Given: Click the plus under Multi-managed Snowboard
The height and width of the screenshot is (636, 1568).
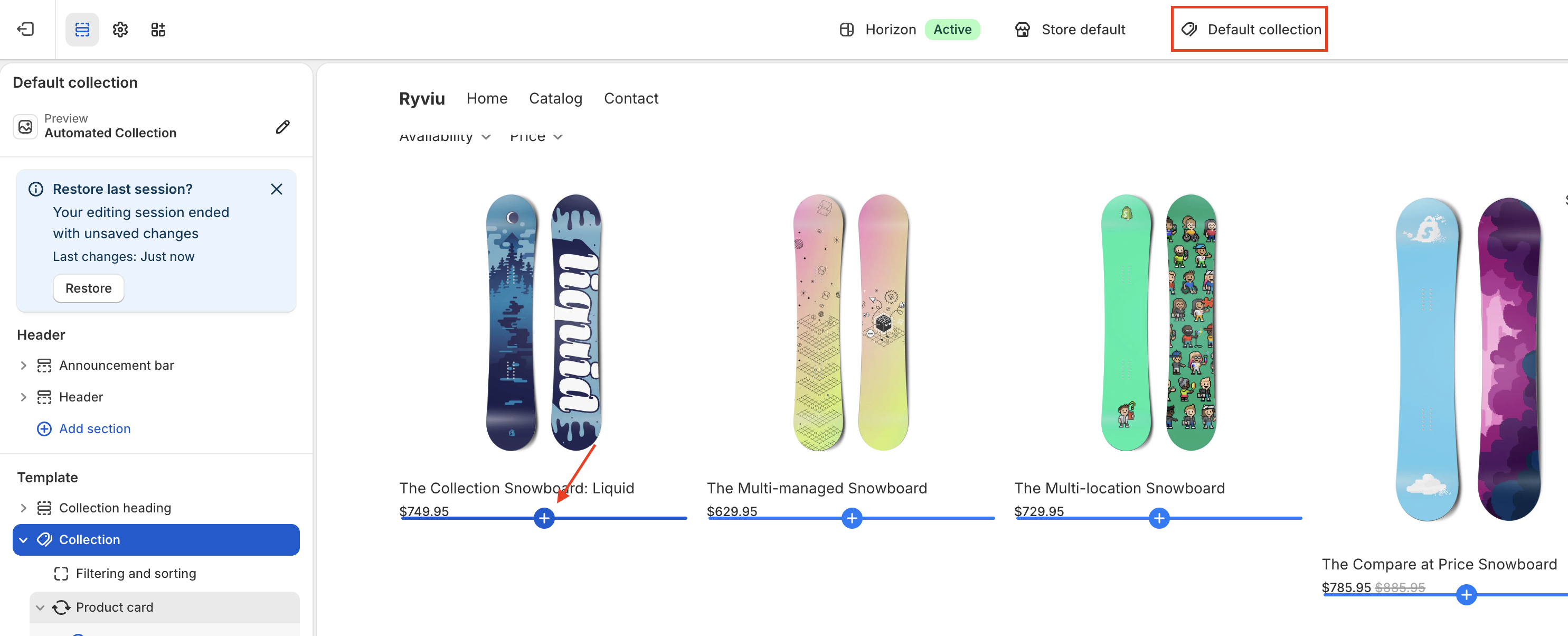Looking at the screenshot, I should click(x=852, y=518).
